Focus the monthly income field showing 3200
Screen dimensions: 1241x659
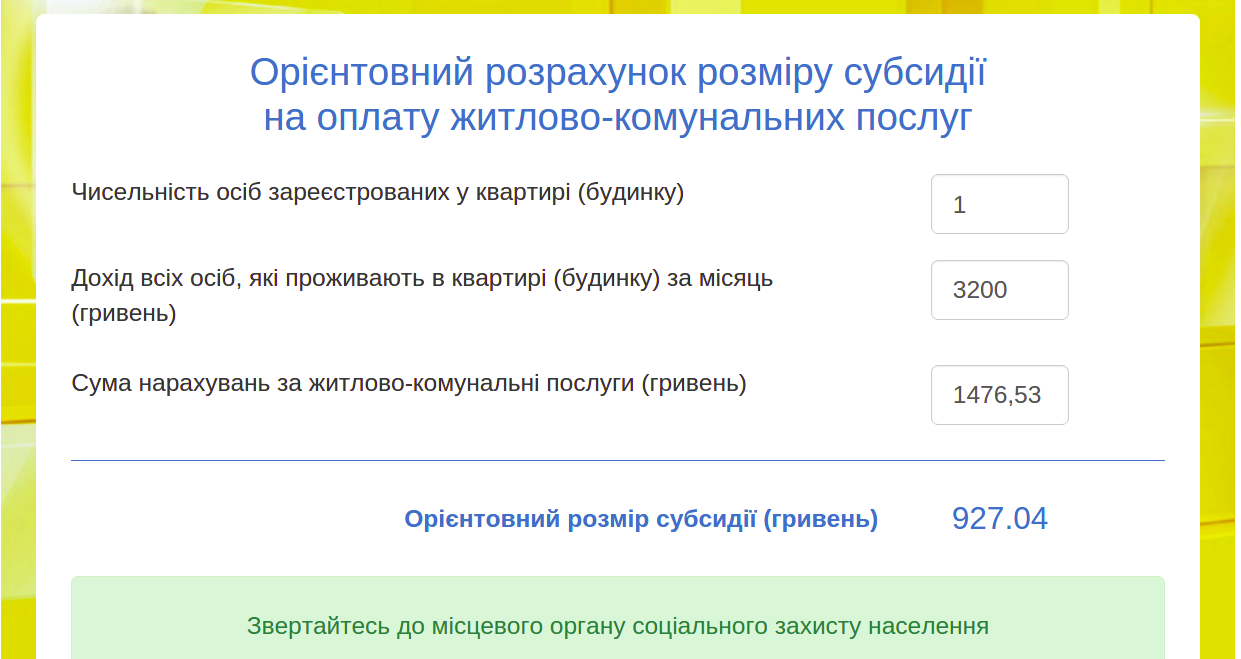pyautogui.click(x=999, y=290)
